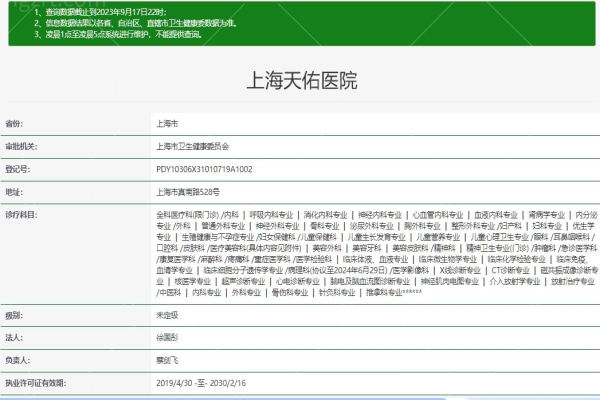The image size is (600, 400).
Task: Click 核医学专业 in the department list
Action: point(192,281)
